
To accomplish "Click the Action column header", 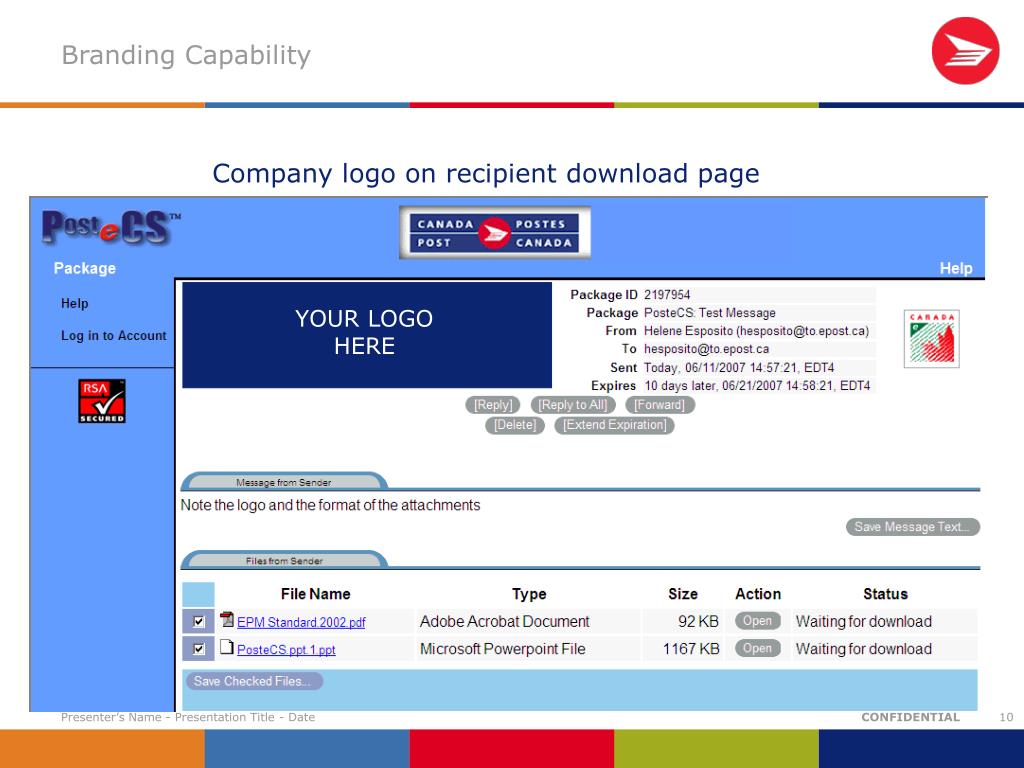I will pyautogui.click(x=758, y=594).
